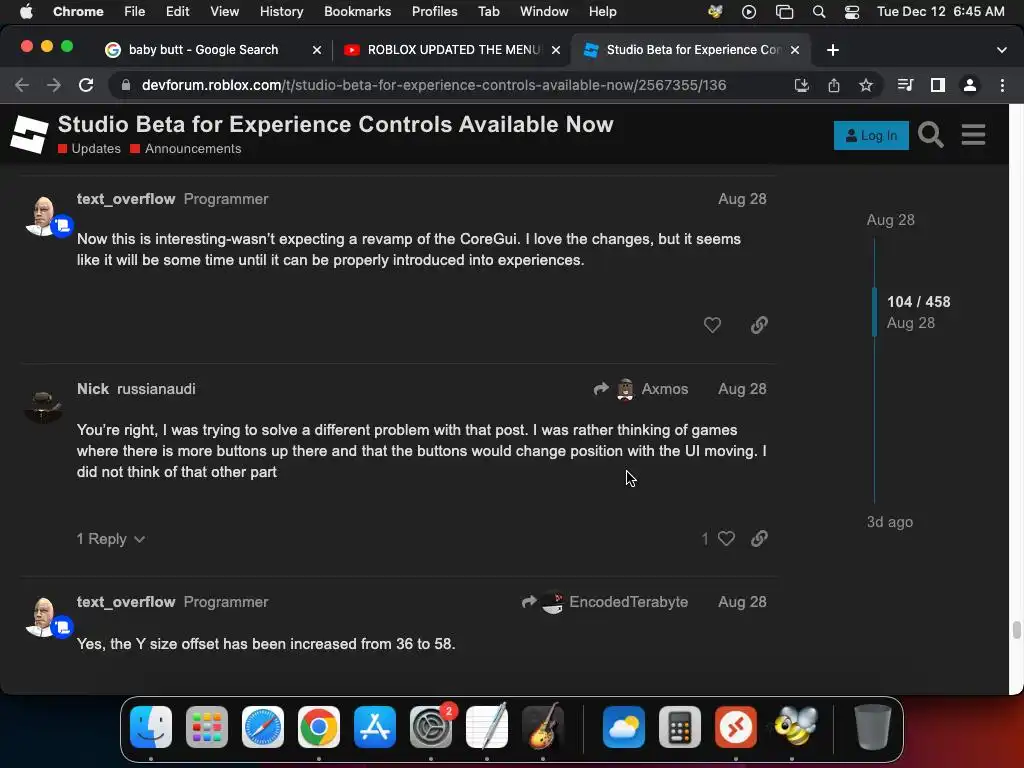Click the Aug 28 date on the CoreGui post
This screenshot has width=1024, height=768.
tap(742, 199)
